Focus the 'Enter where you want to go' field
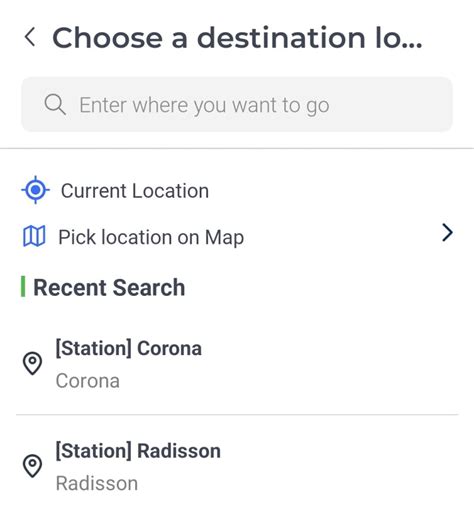 (237, 104)
